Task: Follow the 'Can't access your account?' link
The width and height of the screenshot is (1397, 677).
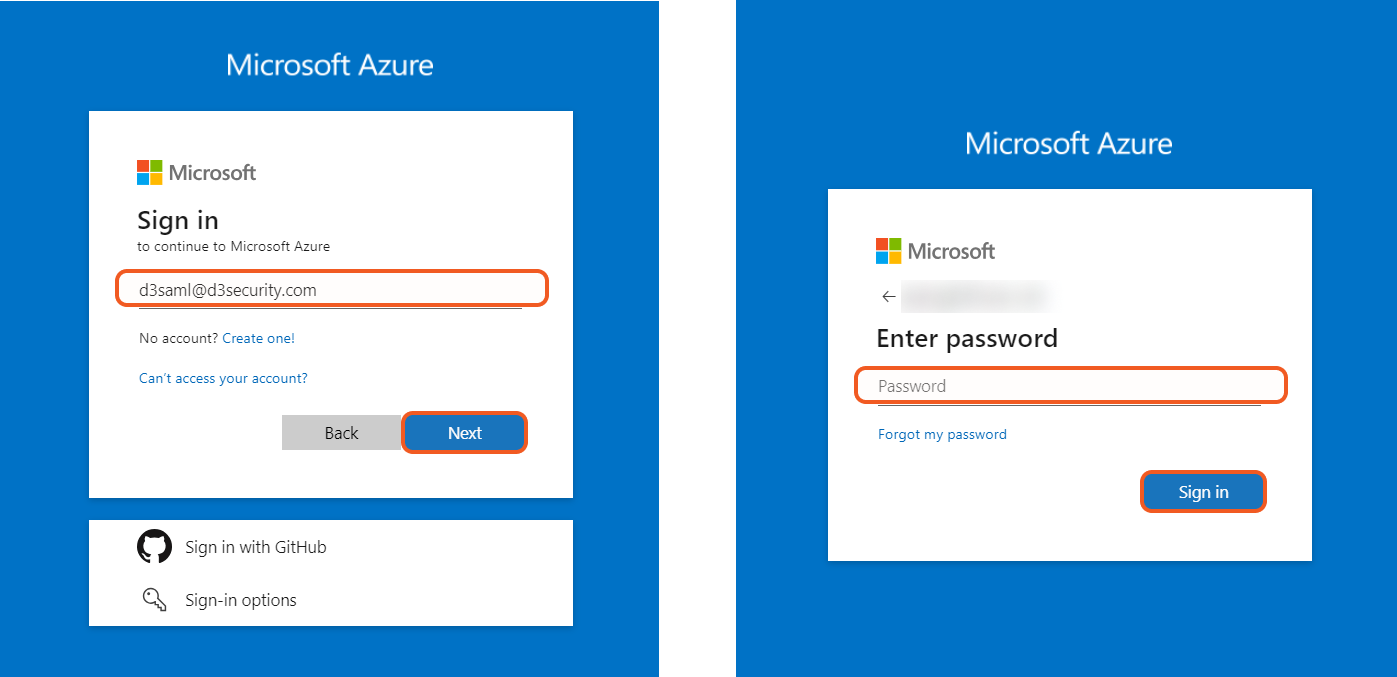Action: [223, 378]
